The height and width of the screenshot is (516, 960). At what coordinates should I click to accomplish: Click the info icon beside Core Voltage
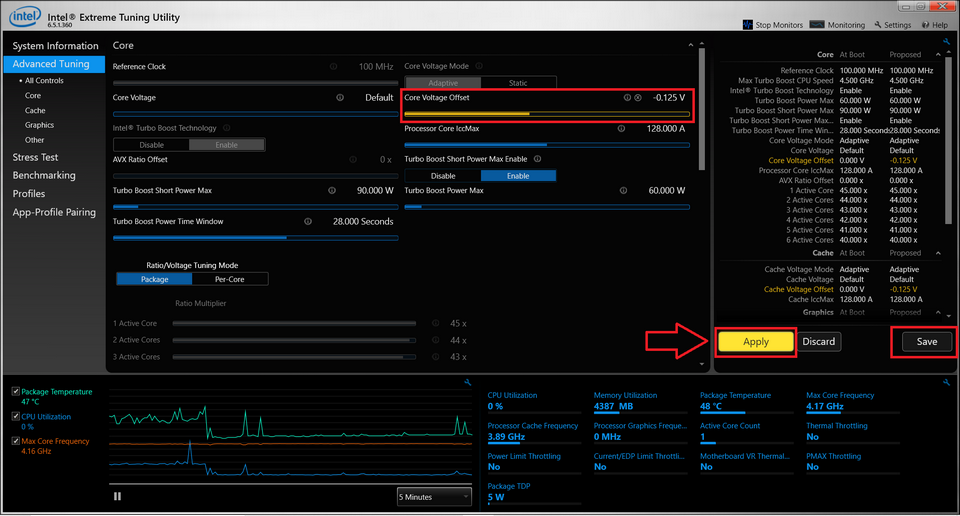pyautogui.click(x=340, y=98)
